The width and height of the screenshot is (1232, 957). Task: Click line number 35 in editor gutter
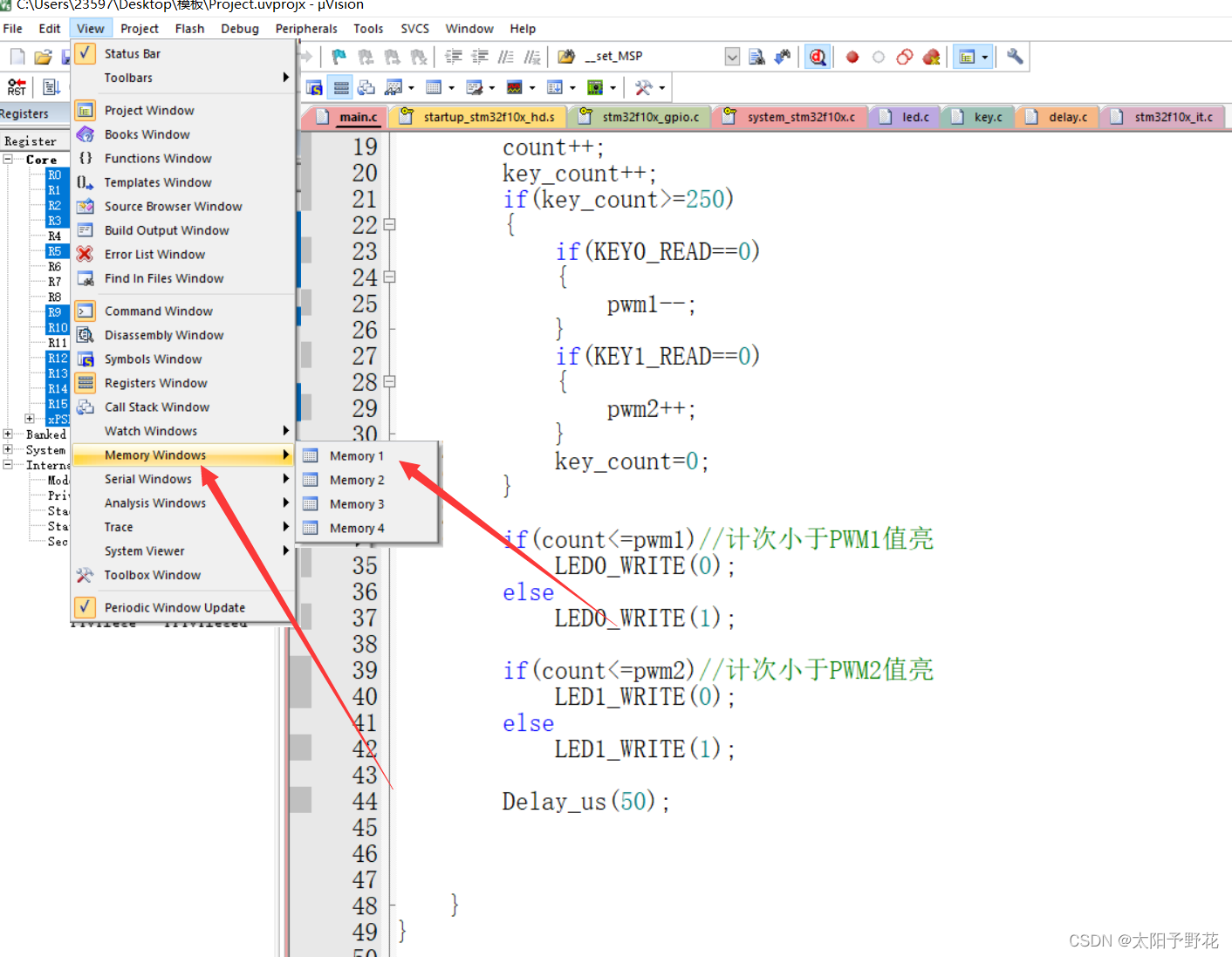click(x=365, y=566)
